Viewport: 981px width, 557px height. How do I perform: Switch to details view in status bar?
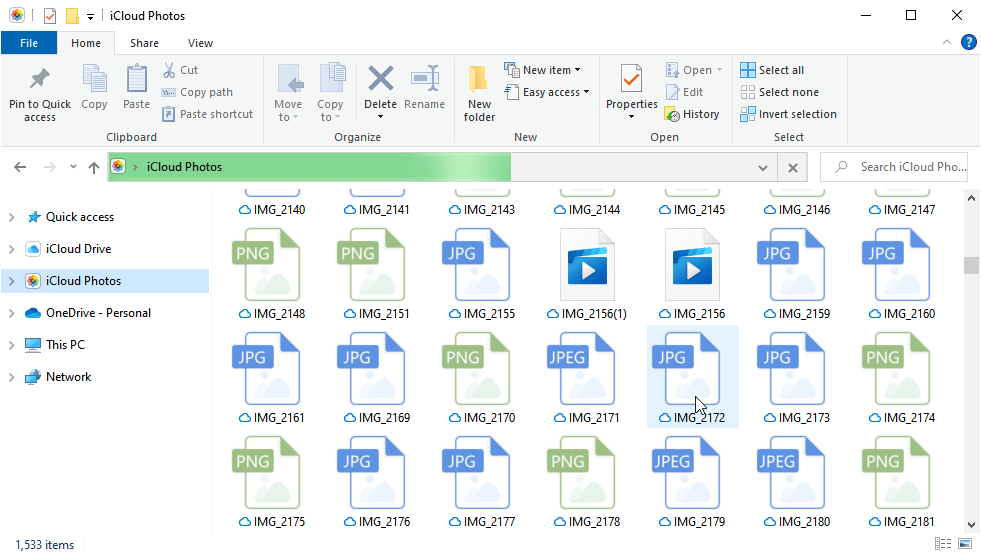942,544
